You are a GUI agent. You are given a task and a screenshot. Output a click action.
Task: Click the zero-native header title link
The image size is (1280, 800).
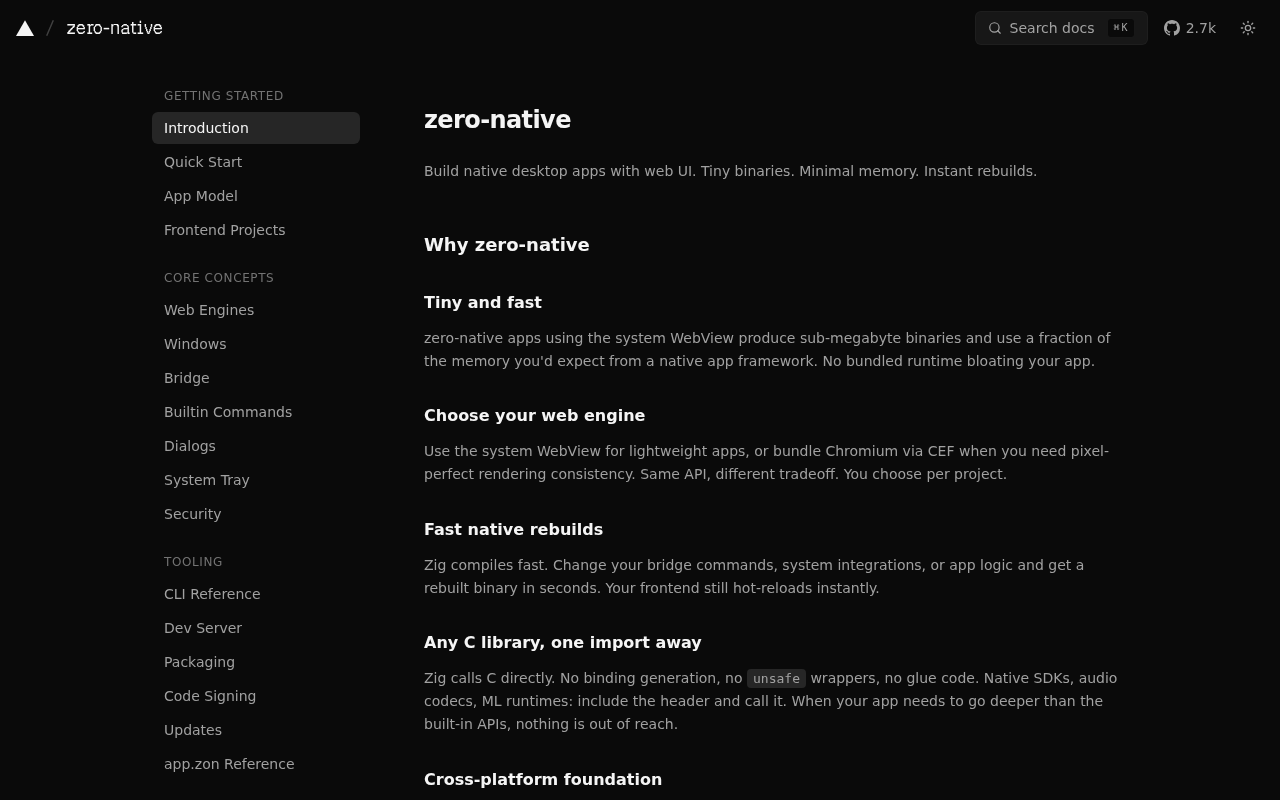(114, 28)
